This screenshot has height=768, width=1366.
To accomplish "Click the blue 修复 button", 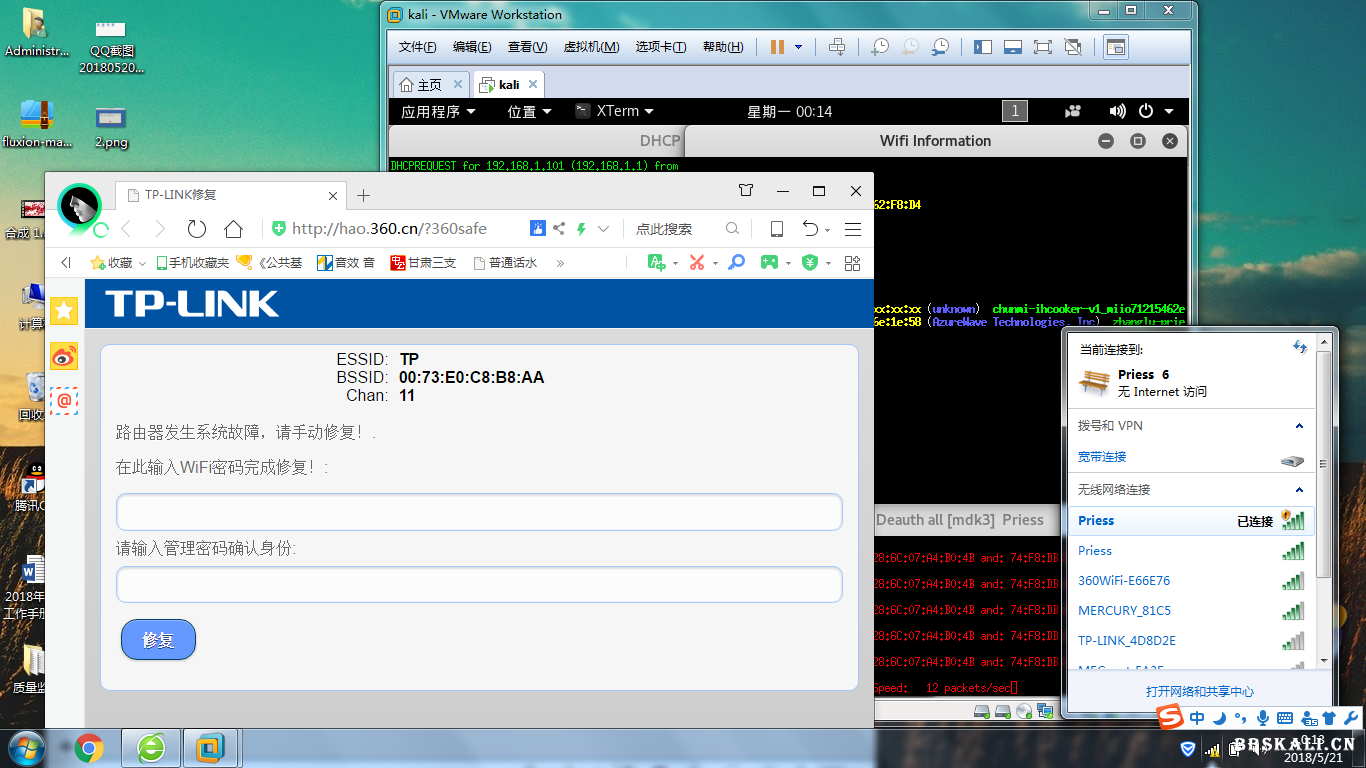I will pyautogui.click(x=158, y=640).
